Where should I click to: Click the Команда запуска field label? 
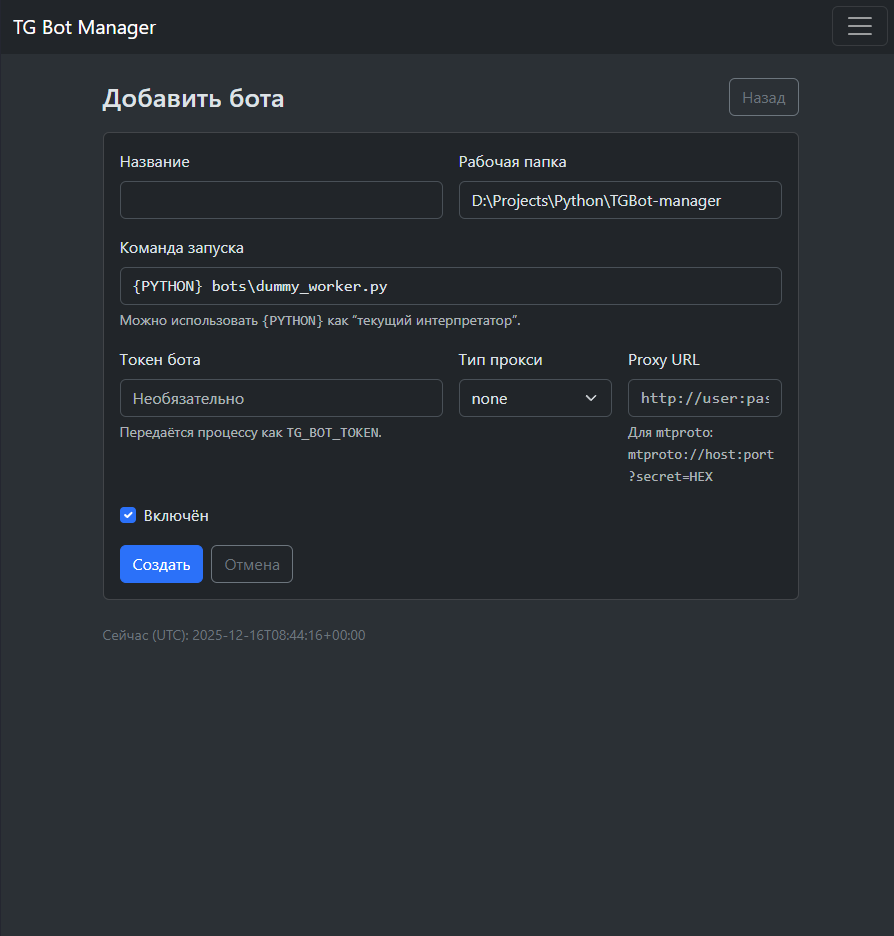tap(181, 248)
